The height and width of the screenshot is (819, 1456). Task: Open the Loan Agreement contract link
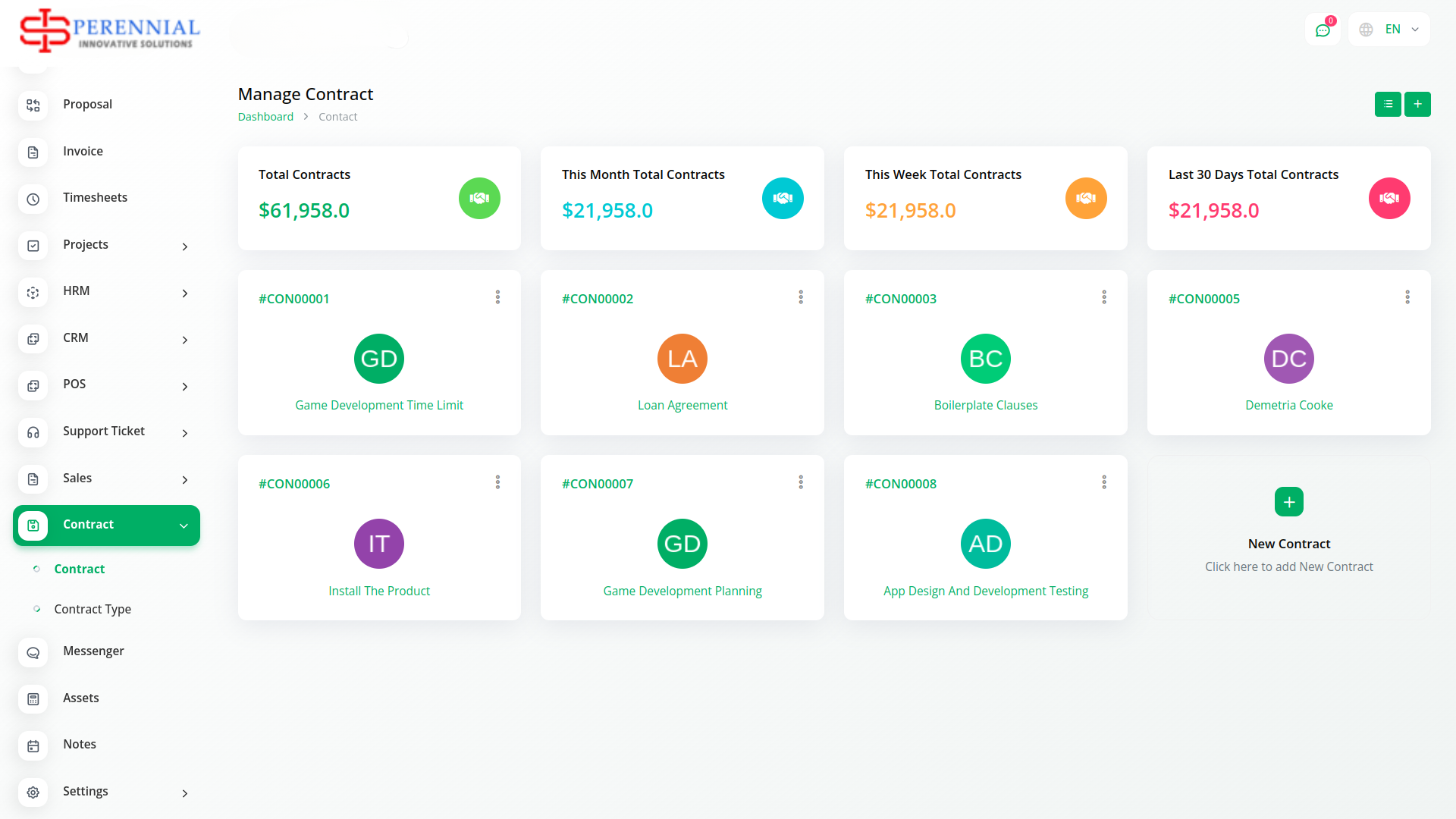point(682,406)
